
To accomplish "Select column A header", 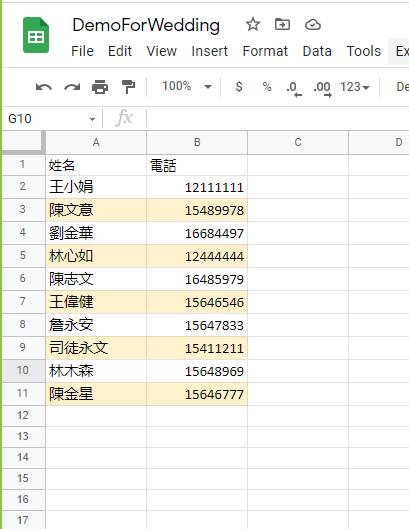I will [x=96, y=142].
